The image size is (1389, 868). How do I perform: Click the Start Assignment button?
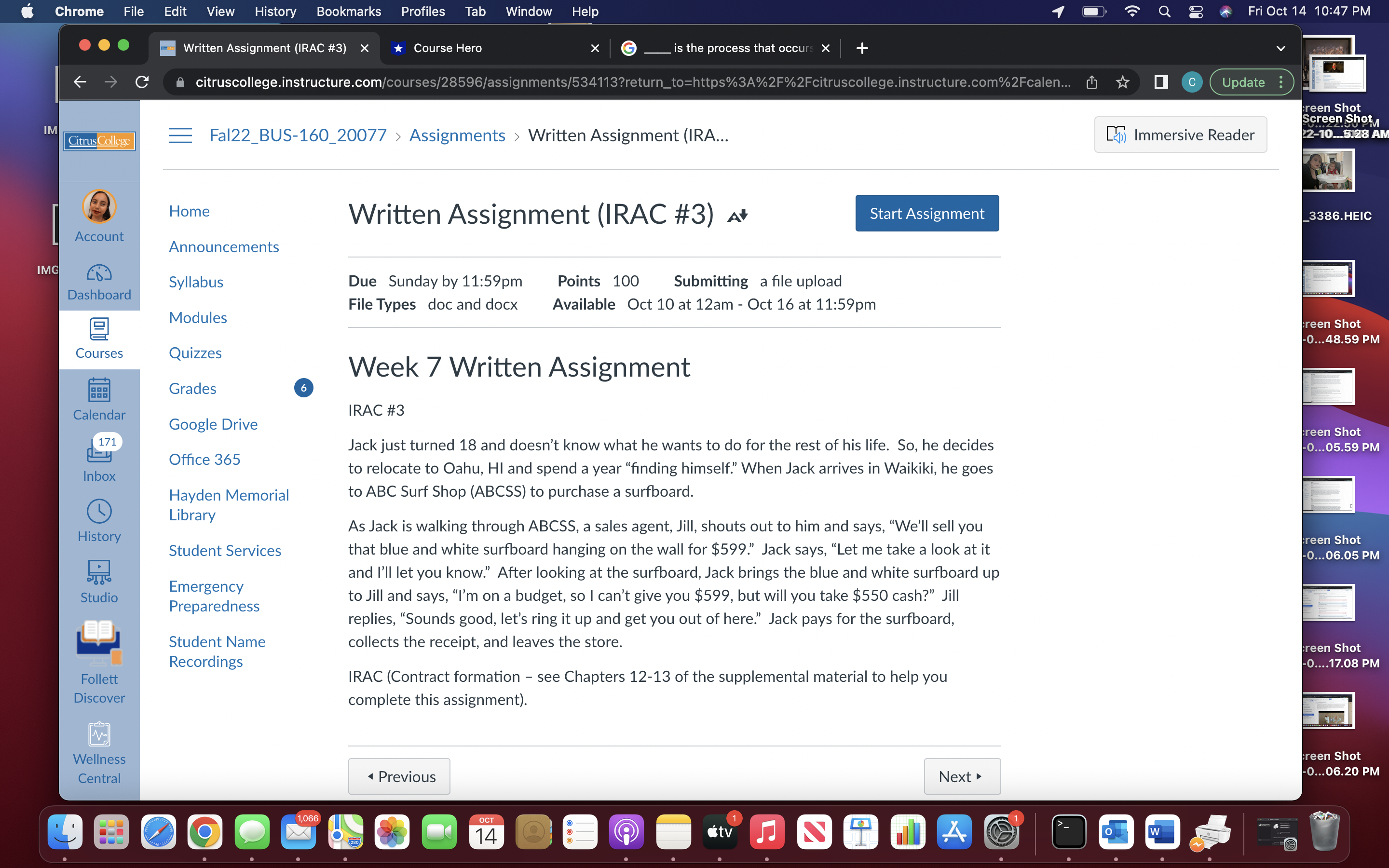pos(926,213)
